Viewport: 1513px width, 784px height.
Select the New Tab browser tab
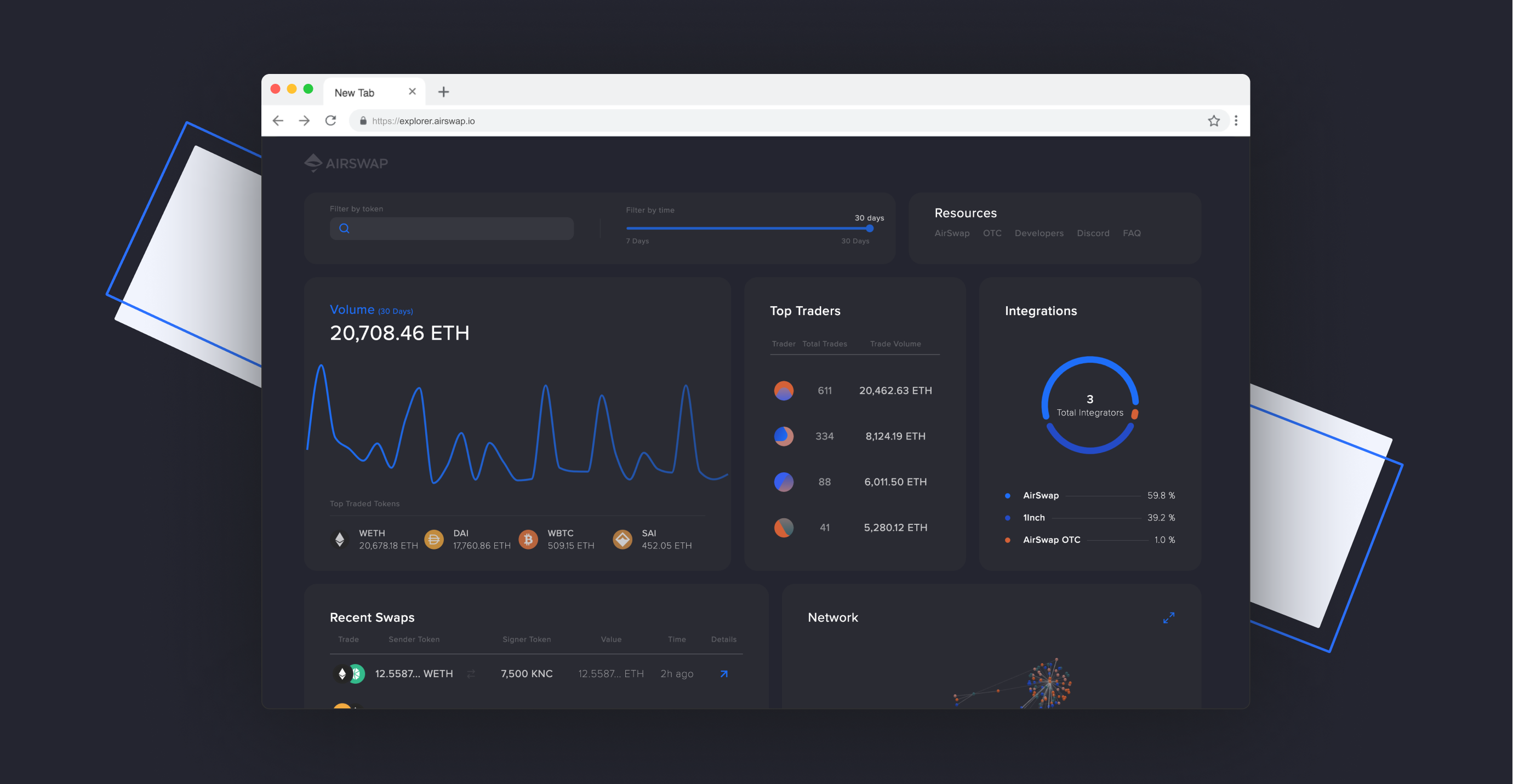click(375, 92)
